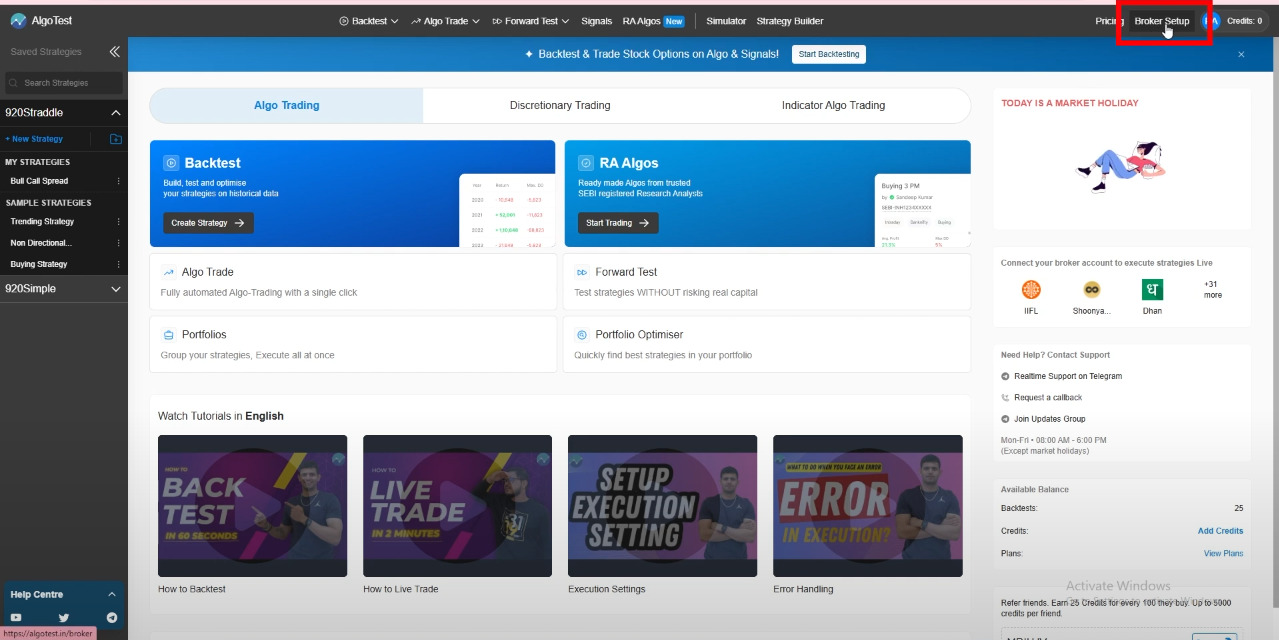
Task: Show the +31 more brokers
Action: 1212,289
